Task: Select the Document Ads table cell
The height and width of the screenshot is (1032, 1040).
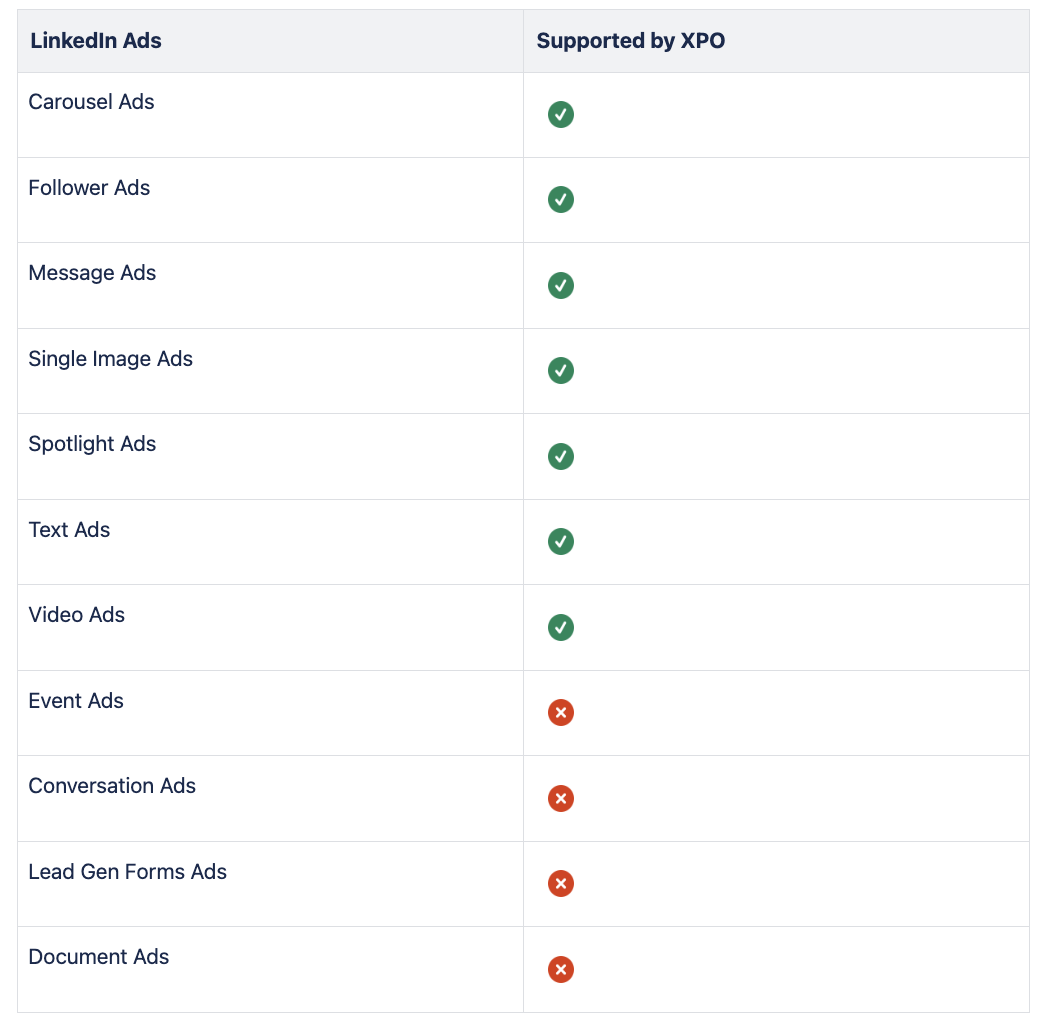Action: click(99, 957)
